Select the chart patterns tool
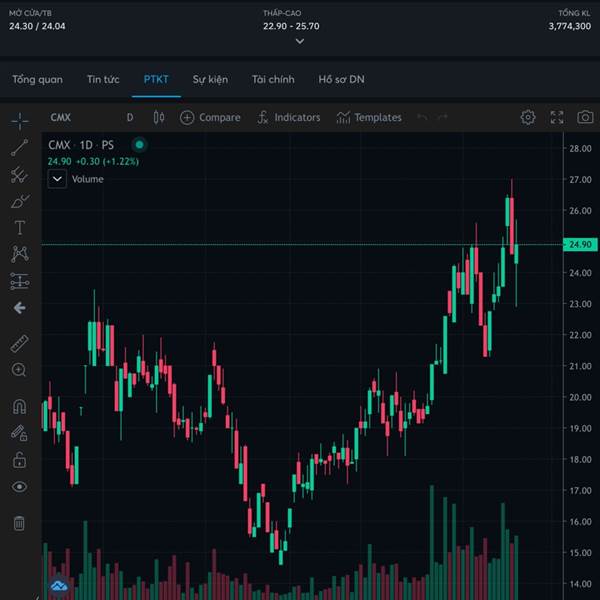The width and height of the screenshot is (600, 600). pos(20,254)
